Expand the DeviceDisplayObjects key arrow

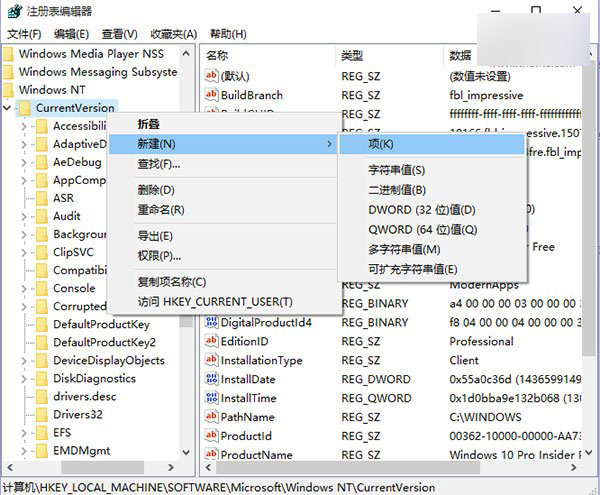tap(27, 361)
